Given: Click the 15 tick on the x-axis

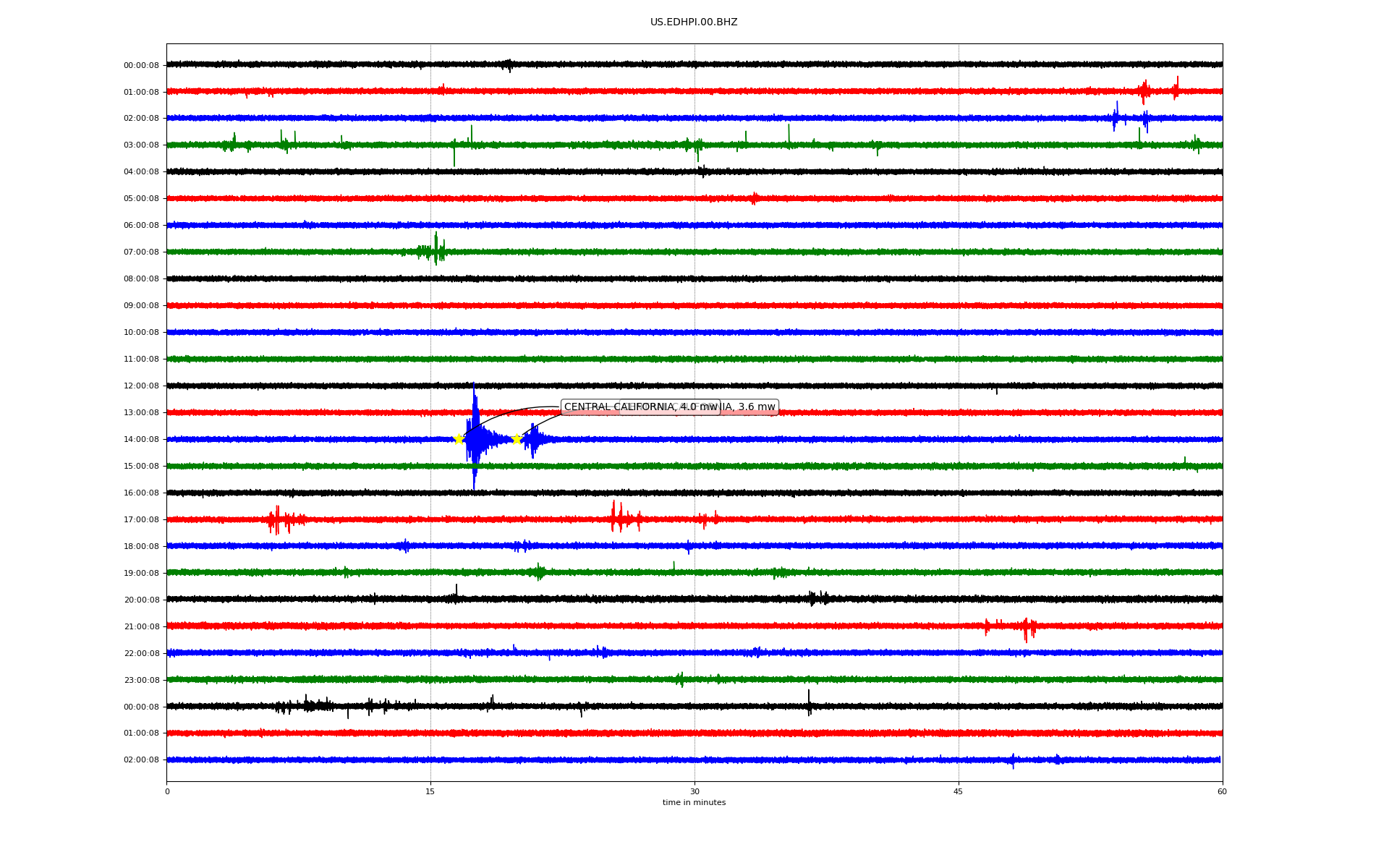Looking at the screenshot, I should click(x=430, y=791).
